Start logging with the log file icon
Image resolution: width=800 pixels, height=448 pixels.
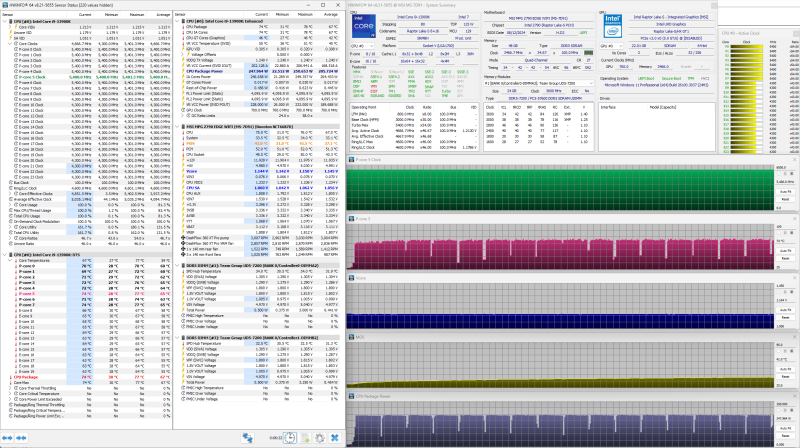coord(305,438)
